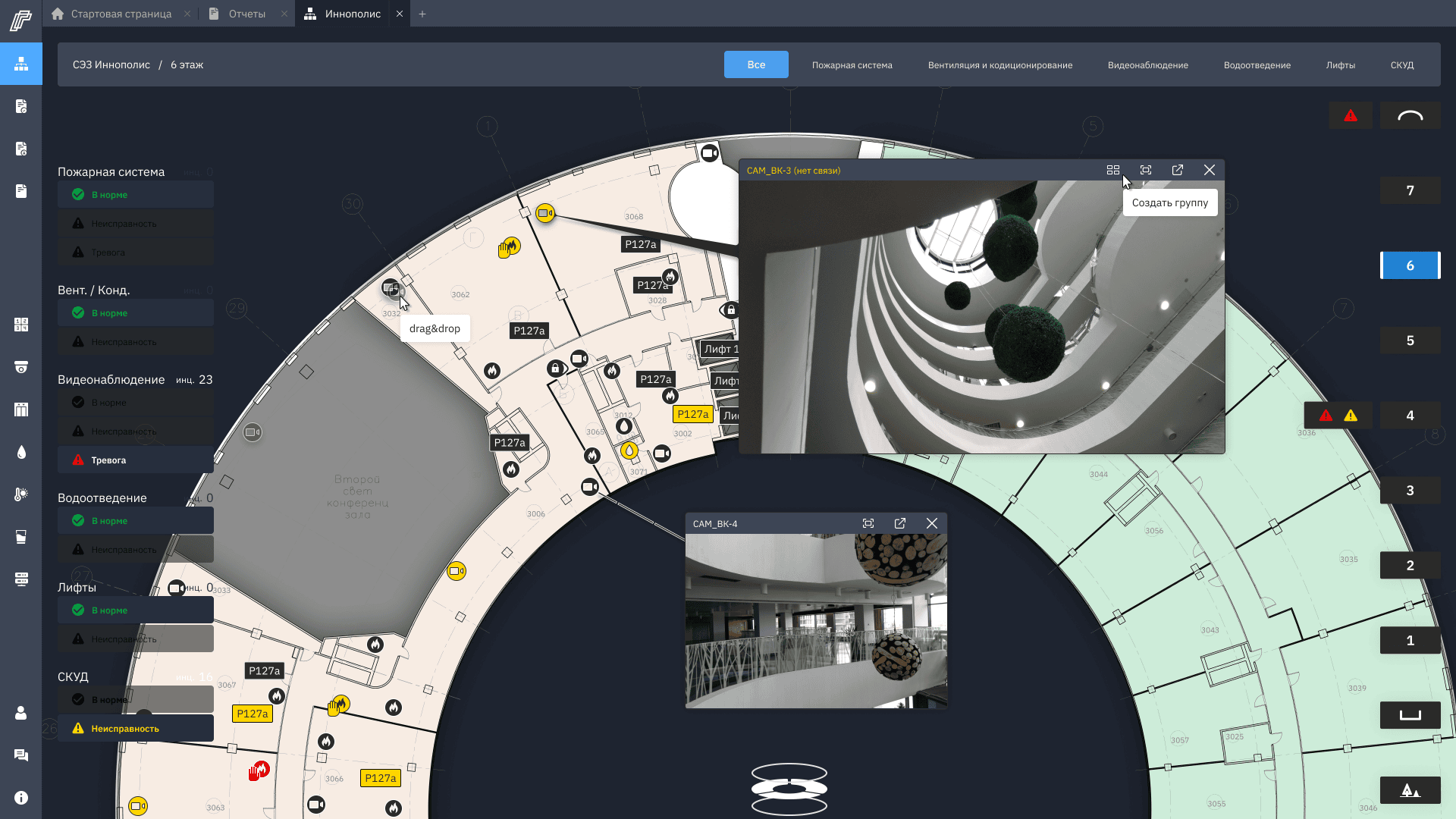Image resolution: width=1456 pixels, height=819 pixels.
Task: Click CAM_BK-4 video feed thumbnail
Action: coord(816,620)
